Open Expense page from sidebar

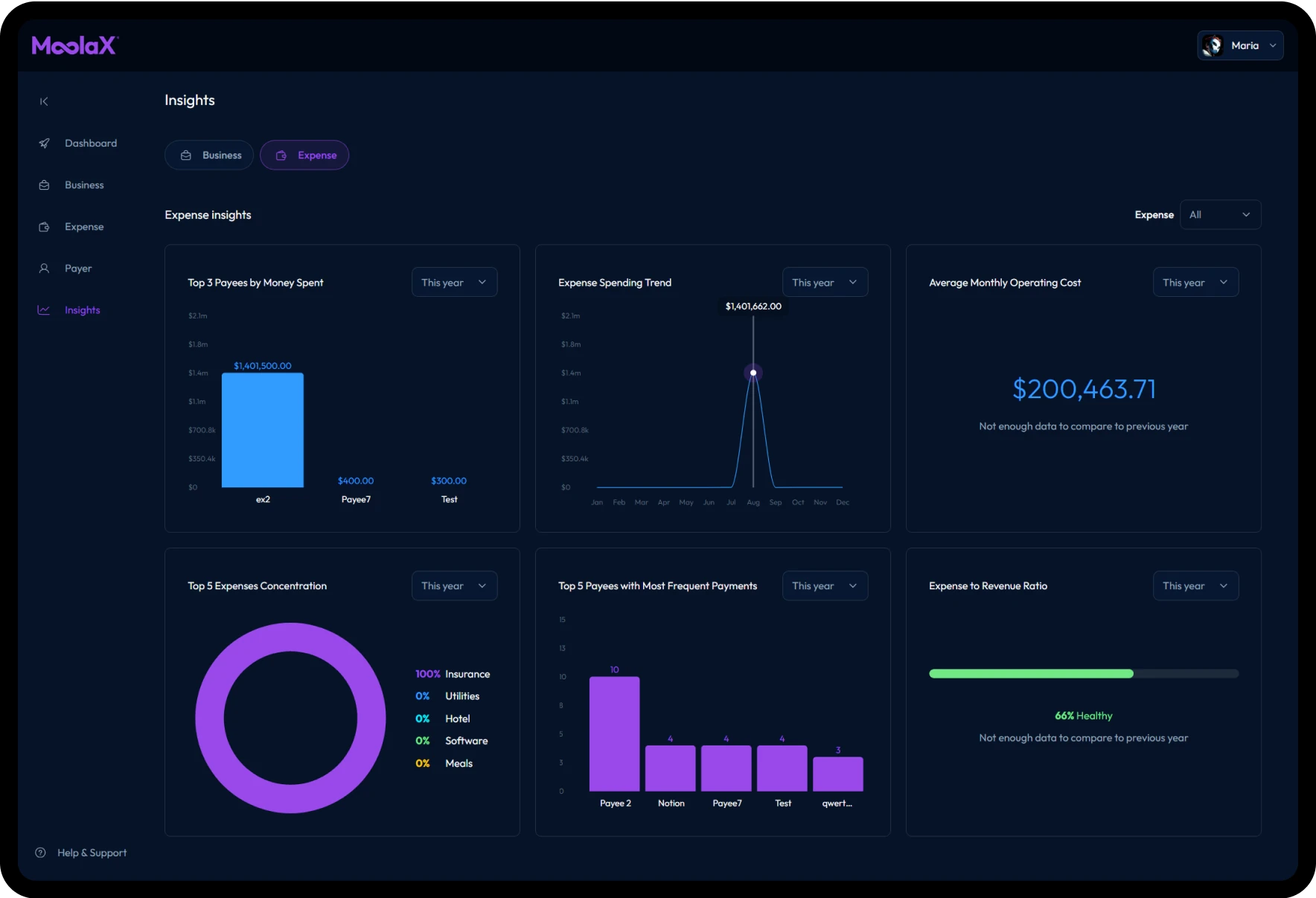point(84,227)
